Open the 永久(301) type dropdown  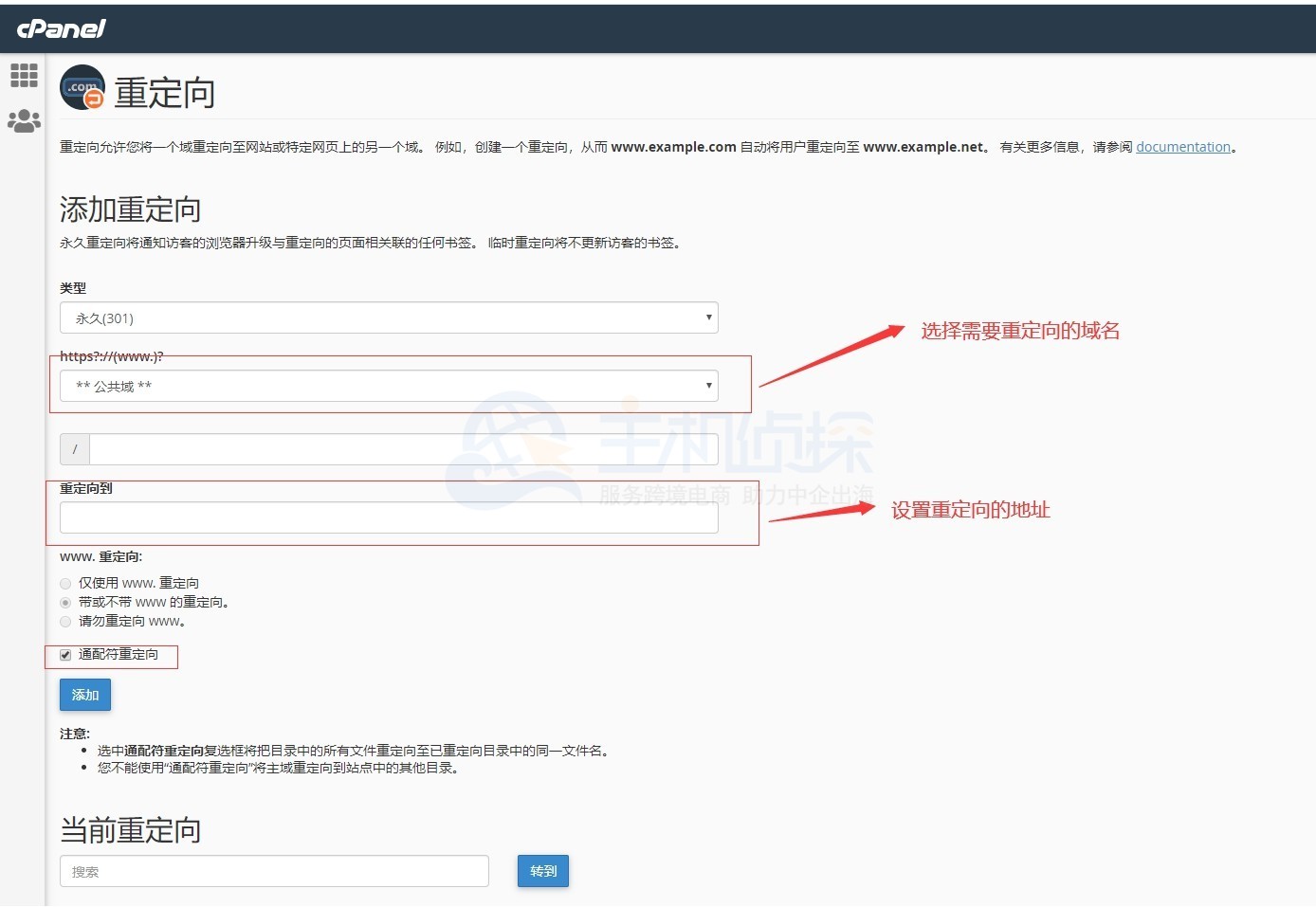coord(389,317)
